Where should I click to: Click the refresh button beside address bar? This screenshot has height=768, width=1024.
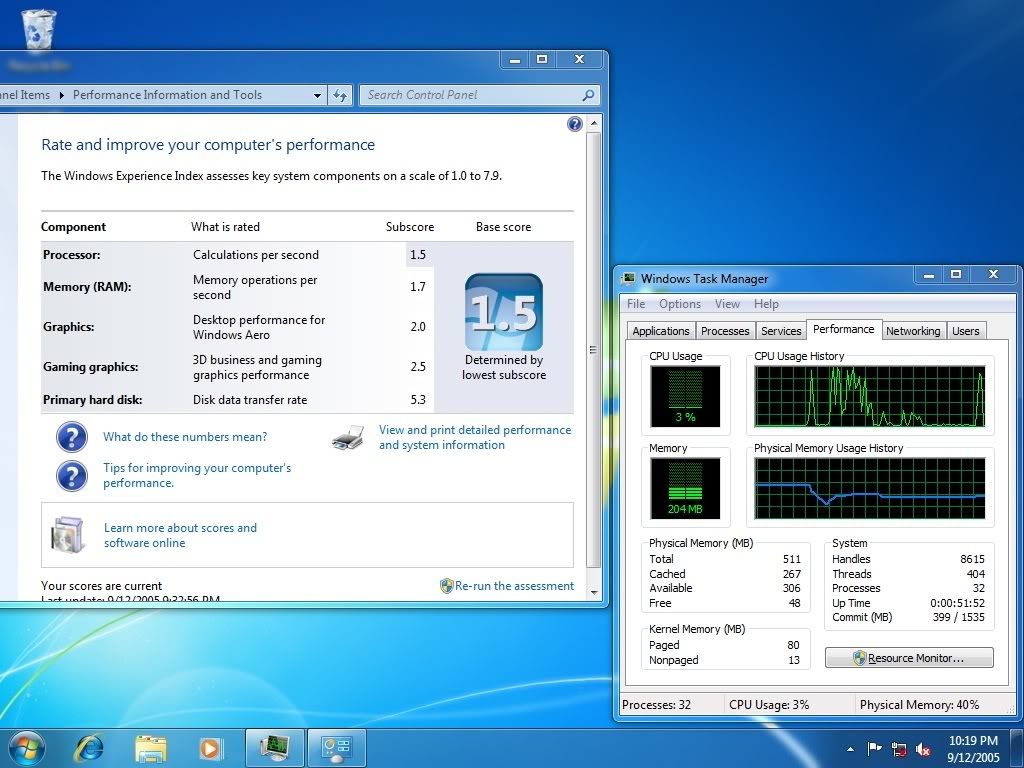pos(340,95)
